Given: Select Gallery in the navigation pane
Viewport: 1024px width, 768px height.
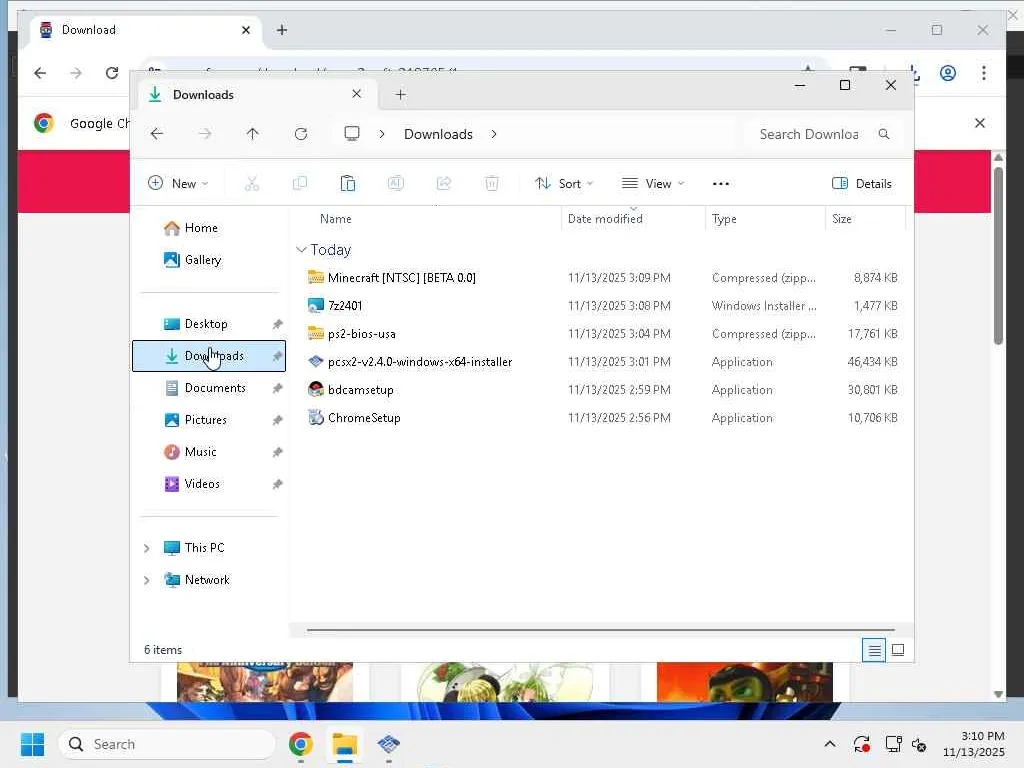Looking at the screenshot, I should click(x=209, y=260).
